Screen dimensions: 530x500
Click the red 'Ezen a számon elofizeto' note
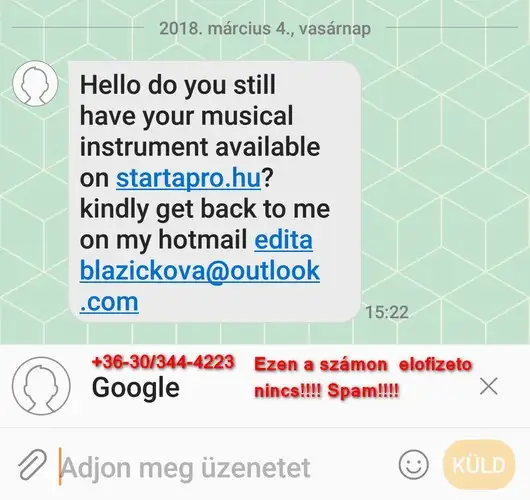point(363,365)
